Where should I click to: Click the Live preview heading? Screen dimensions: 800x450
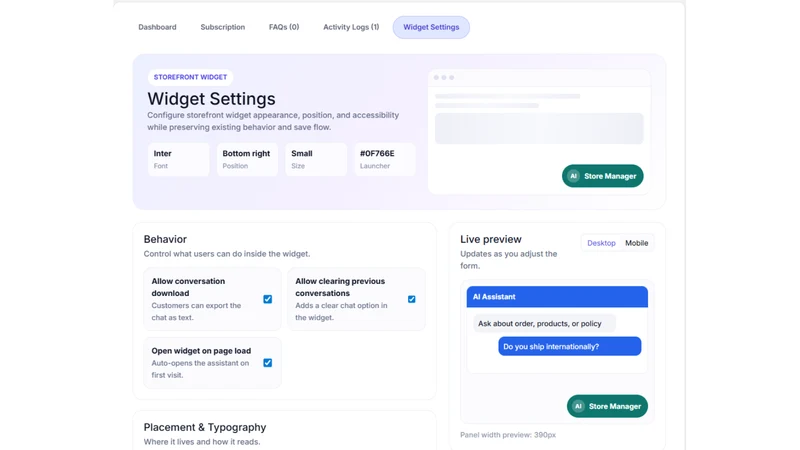491,239
